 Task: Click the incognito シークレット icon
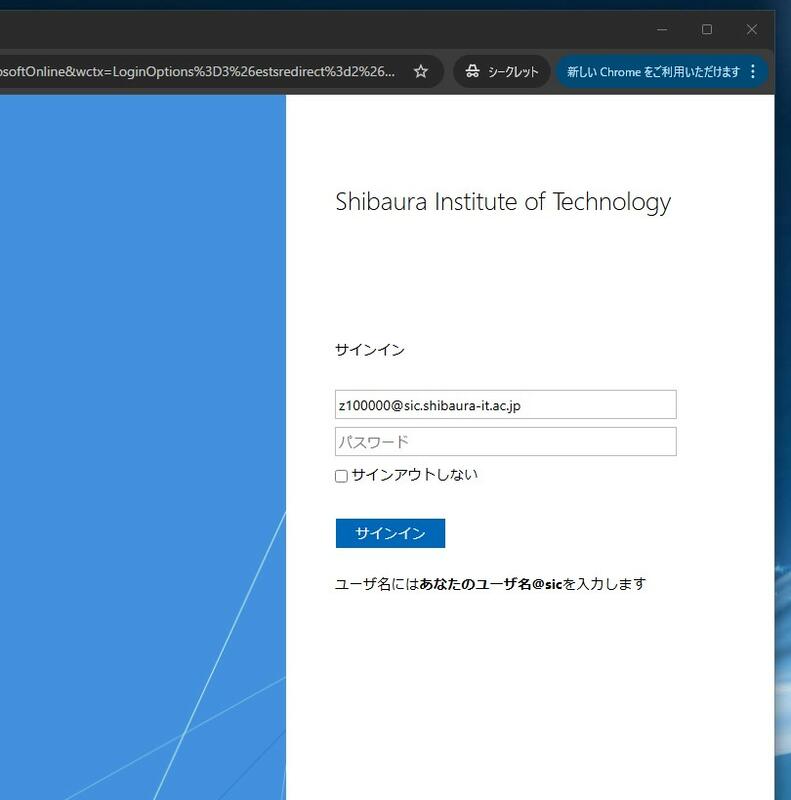(472, 72)
